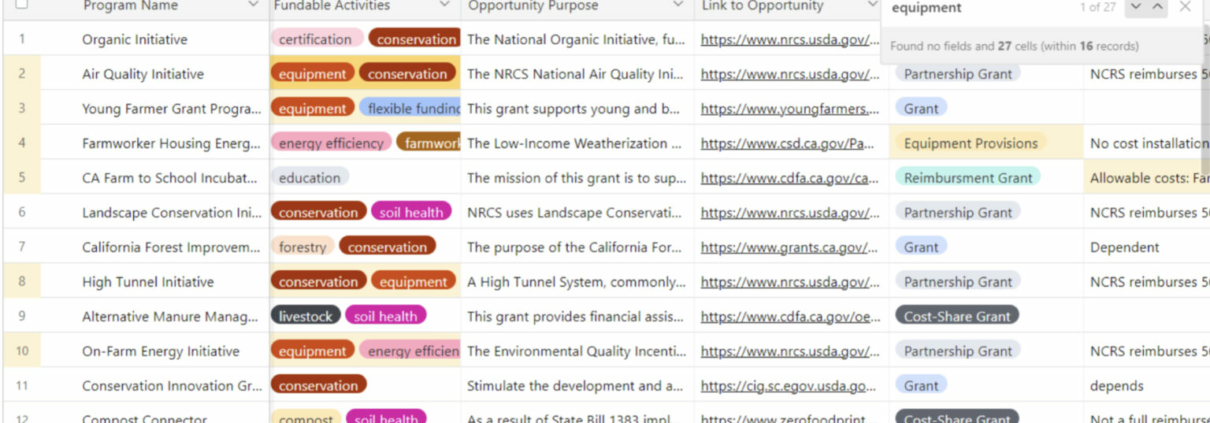Click 'certification' tag in Organic Initiative row

point(315,40)
